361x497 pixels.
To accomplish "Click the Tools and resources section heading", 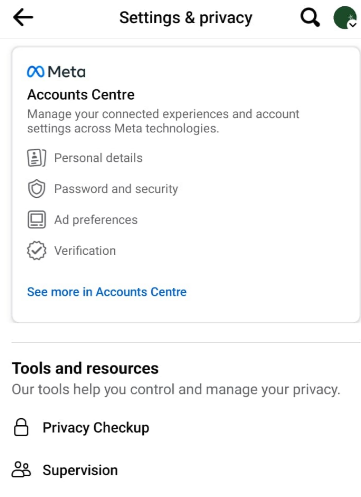I will click(x=85, y=368).
